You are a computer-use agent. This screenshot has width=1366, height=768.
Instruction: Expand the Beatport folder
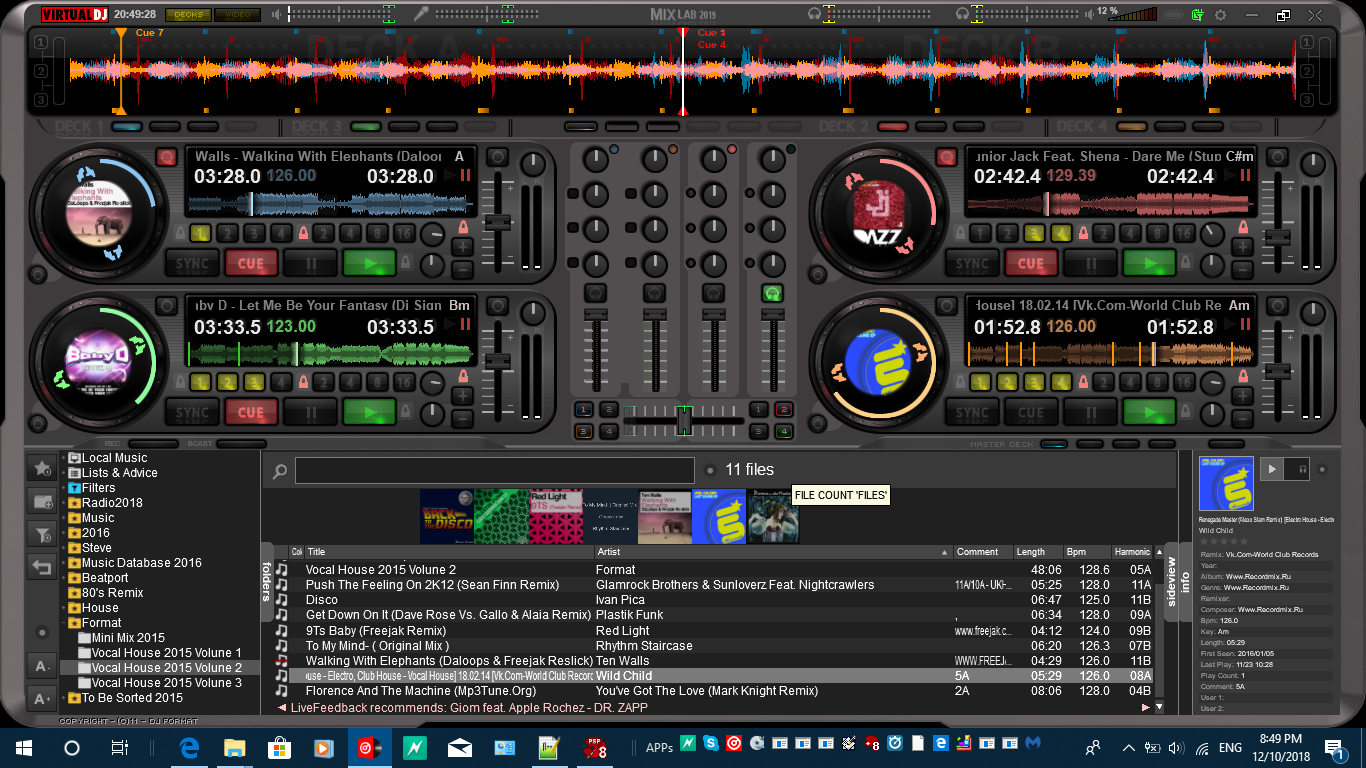point(64,578)
